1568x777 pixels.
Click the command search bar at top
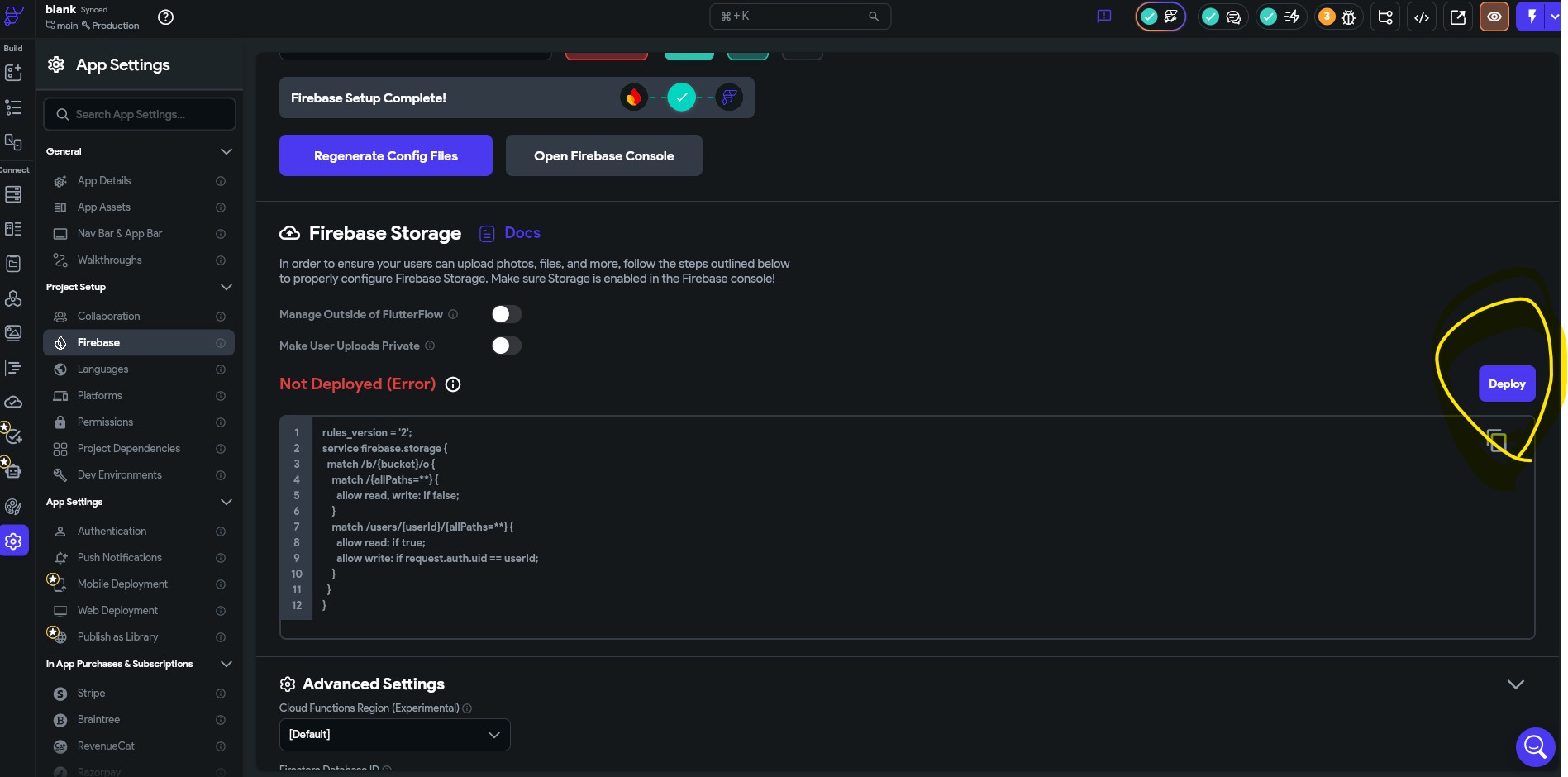pyautogui.click(x=800, y=17)
